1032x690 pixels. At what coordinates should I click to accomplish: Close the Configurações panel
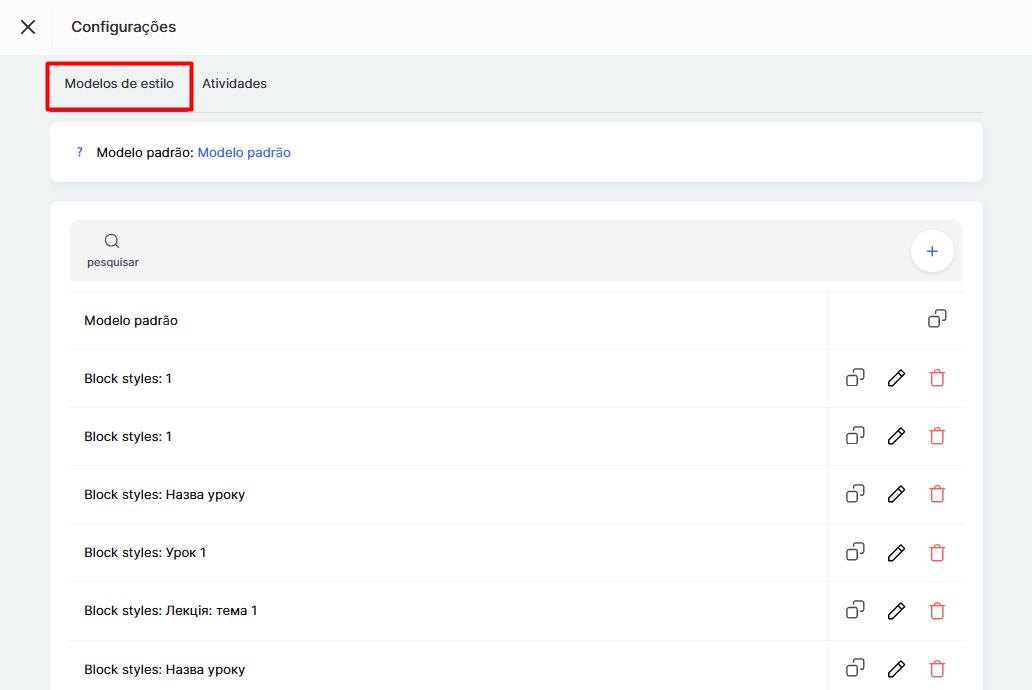point(28,27)
